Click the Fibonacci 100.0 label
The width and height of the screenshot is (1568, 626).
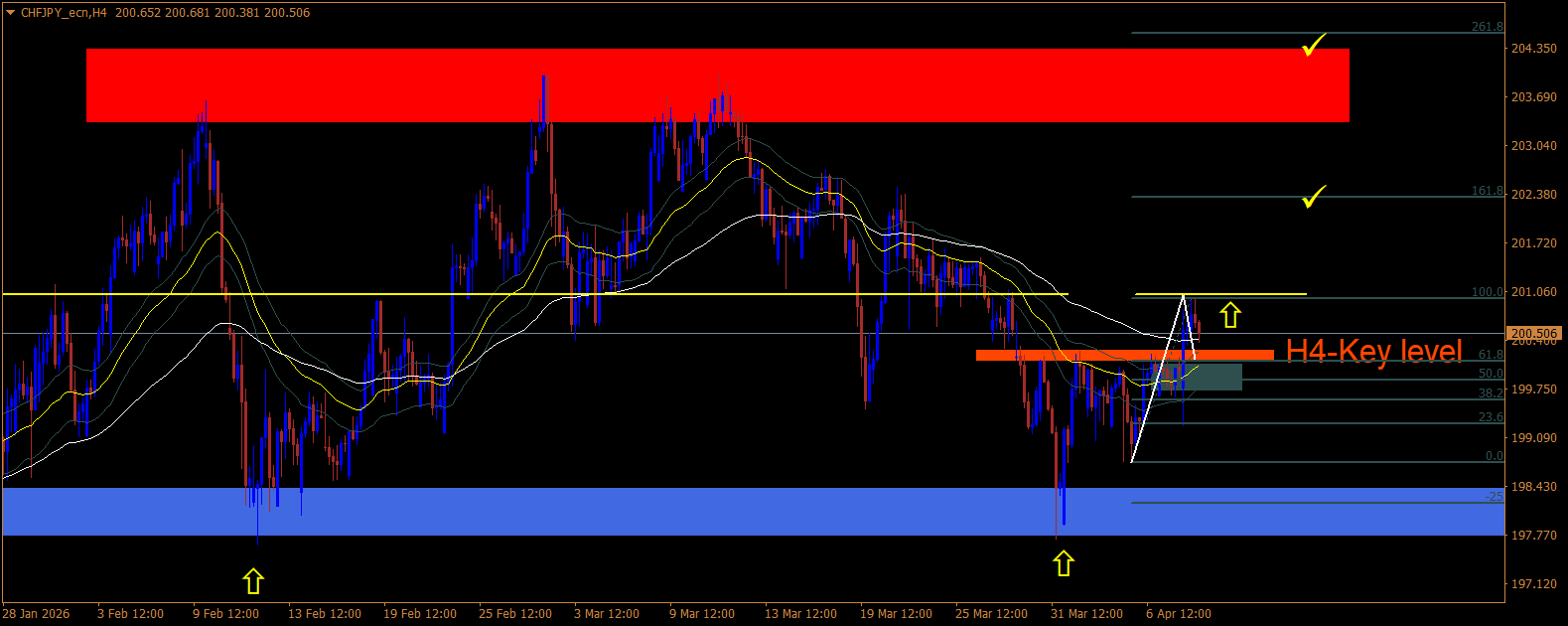pyautogui.click(x=1487, y=292)
